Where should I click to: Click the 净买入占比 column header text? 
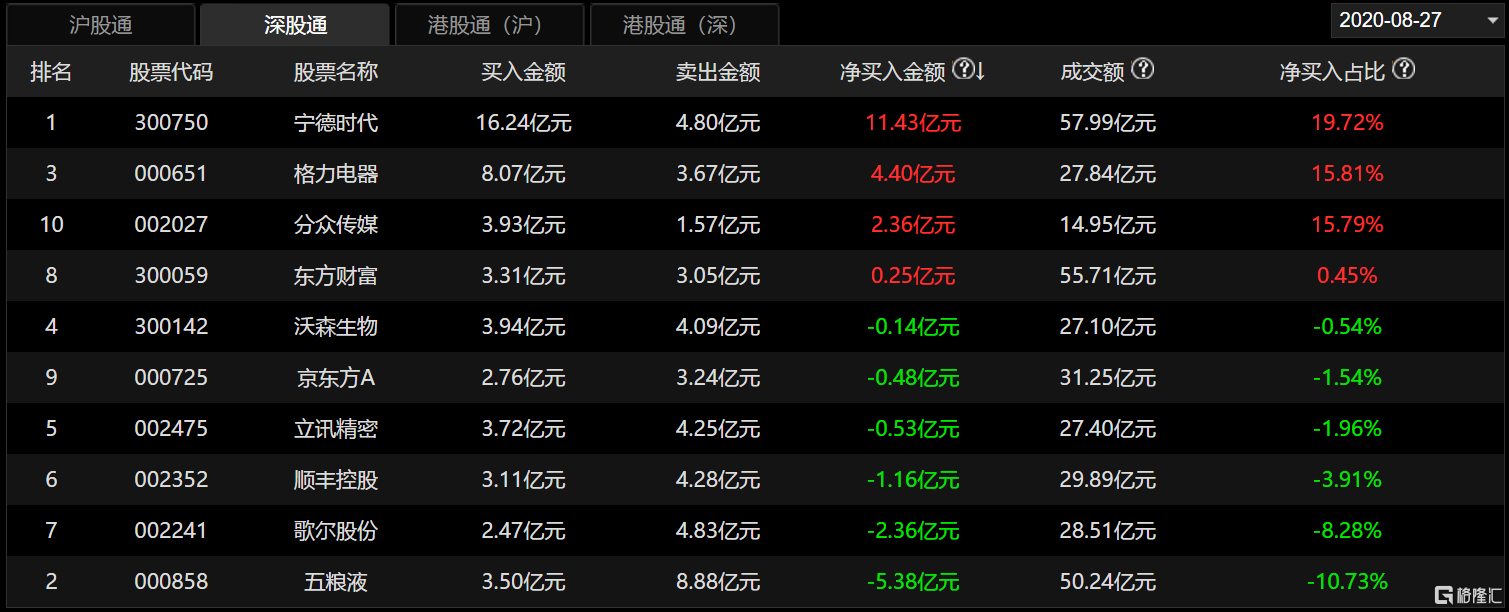1333,72
